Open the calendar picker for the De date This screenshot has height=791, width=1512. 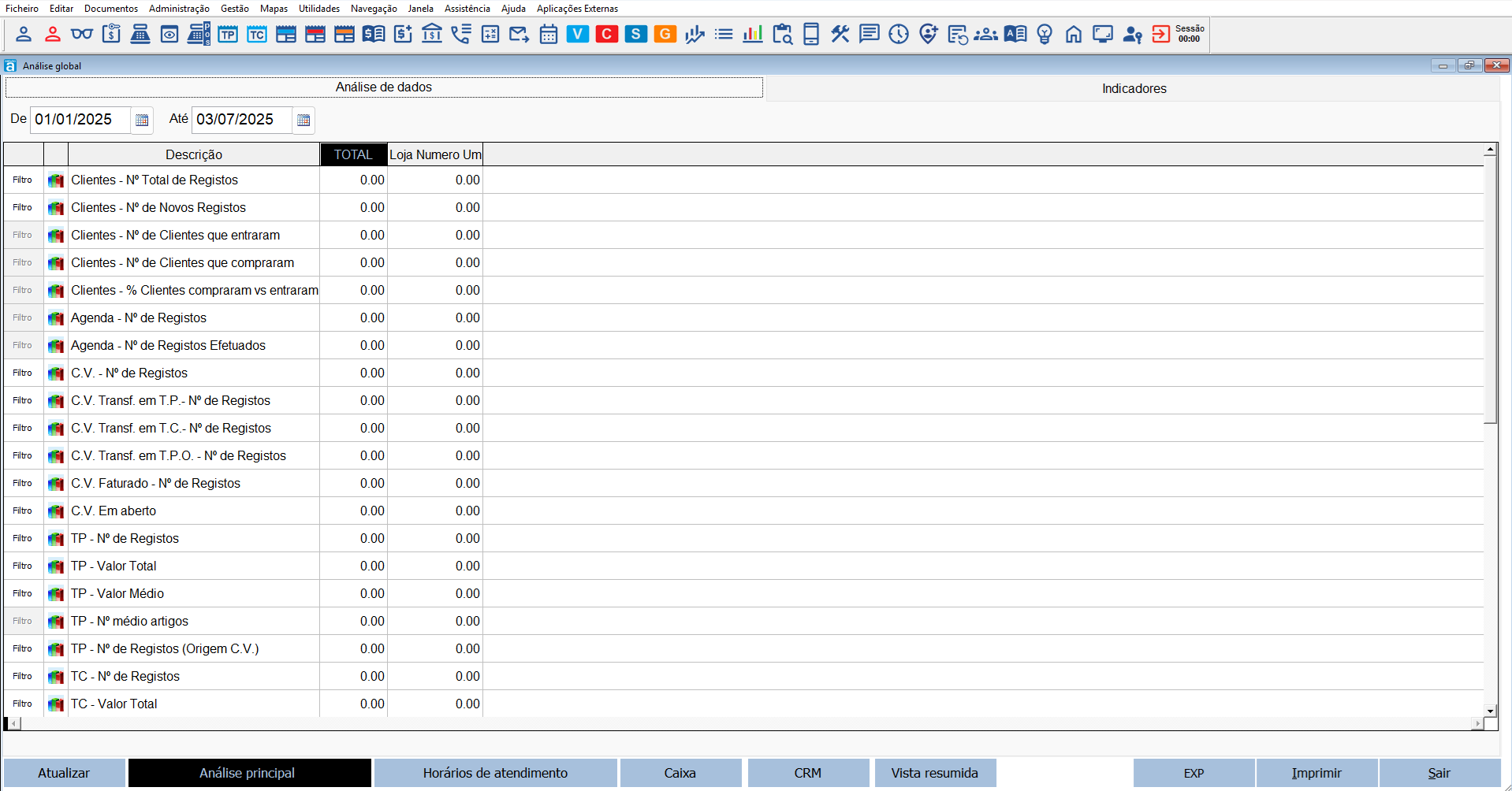[x=142, y=120]
